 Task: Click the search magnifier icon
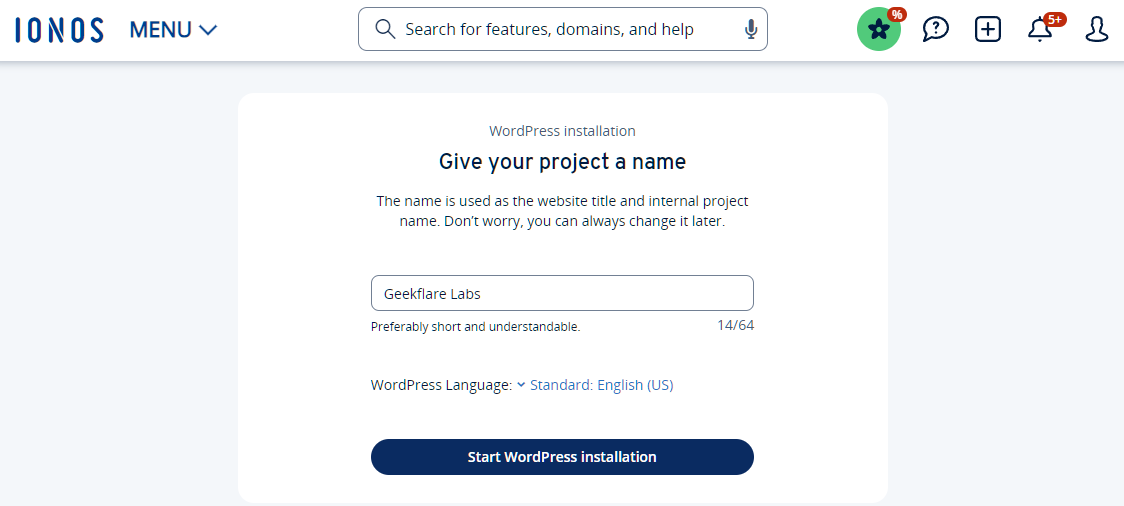(x=385, y=29)
